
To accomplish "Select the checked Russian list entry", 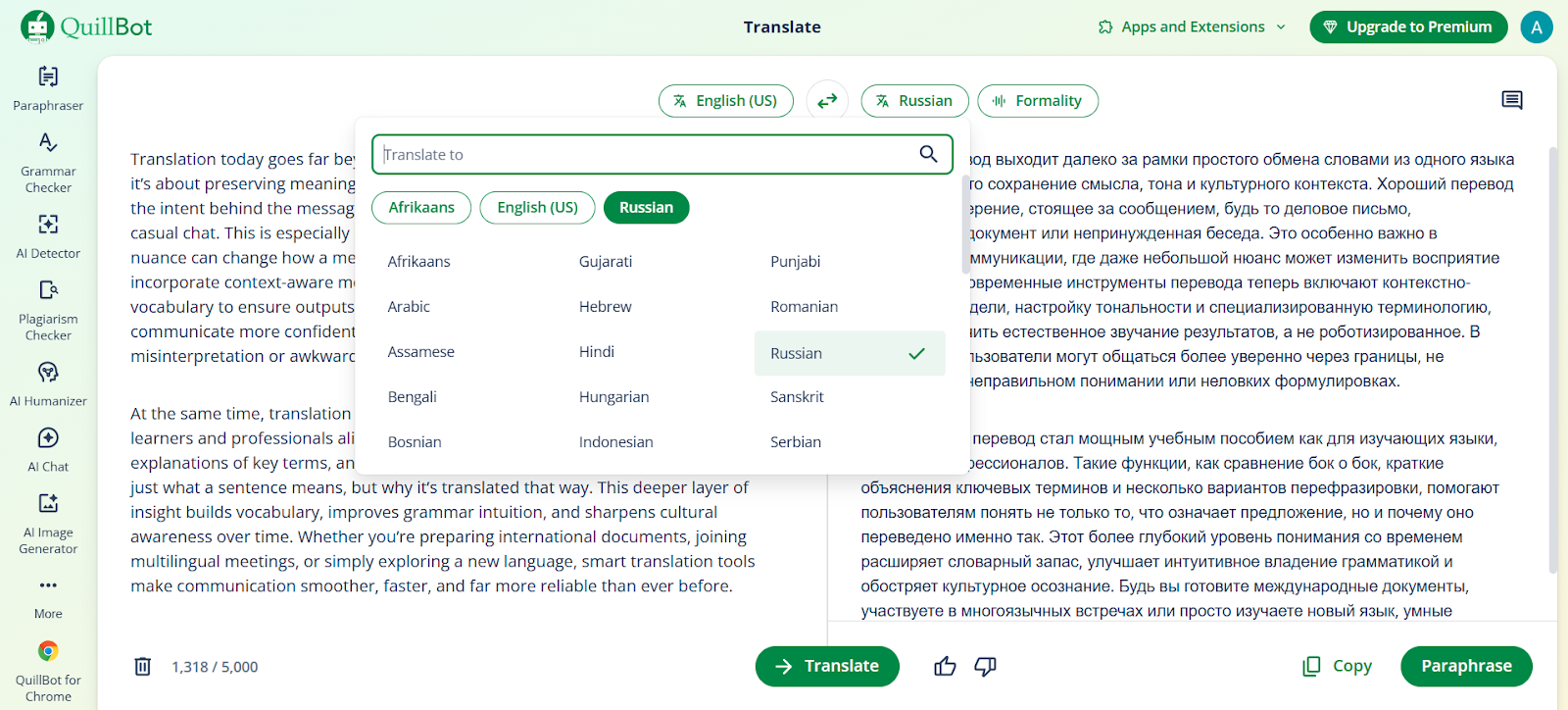I will coord(850,353).
